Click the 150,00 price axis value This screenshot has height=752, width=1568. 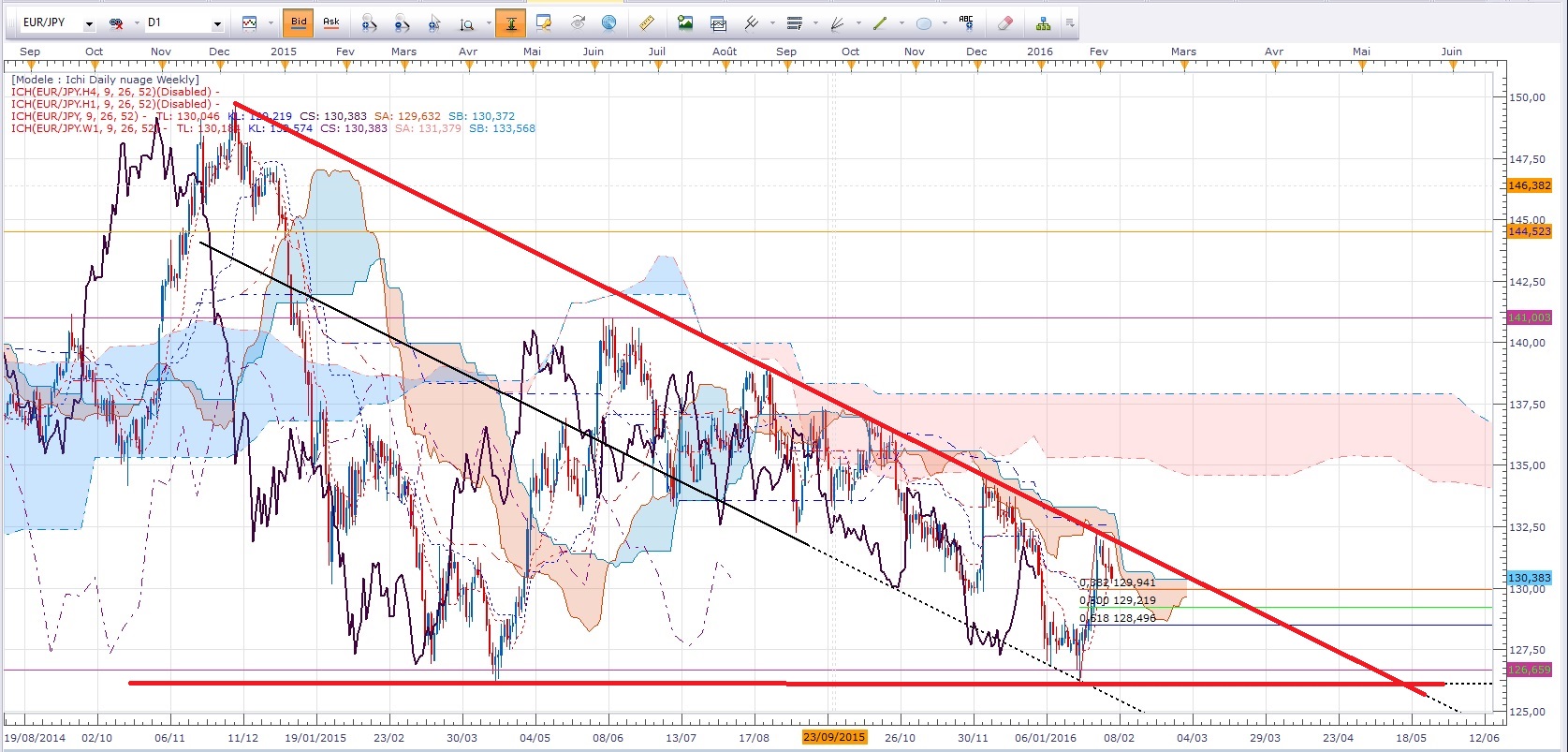tap(1527, 97)
